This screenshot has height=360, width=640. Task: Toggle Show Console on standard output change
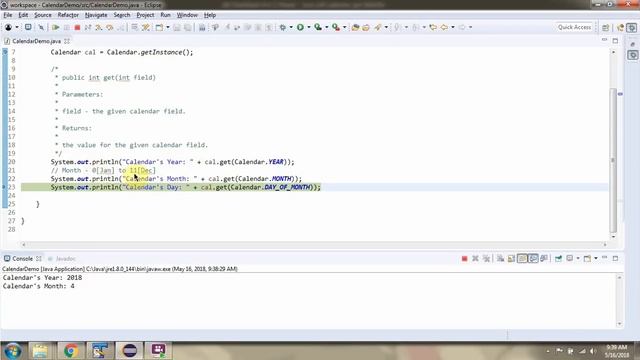tap(533, 258)
